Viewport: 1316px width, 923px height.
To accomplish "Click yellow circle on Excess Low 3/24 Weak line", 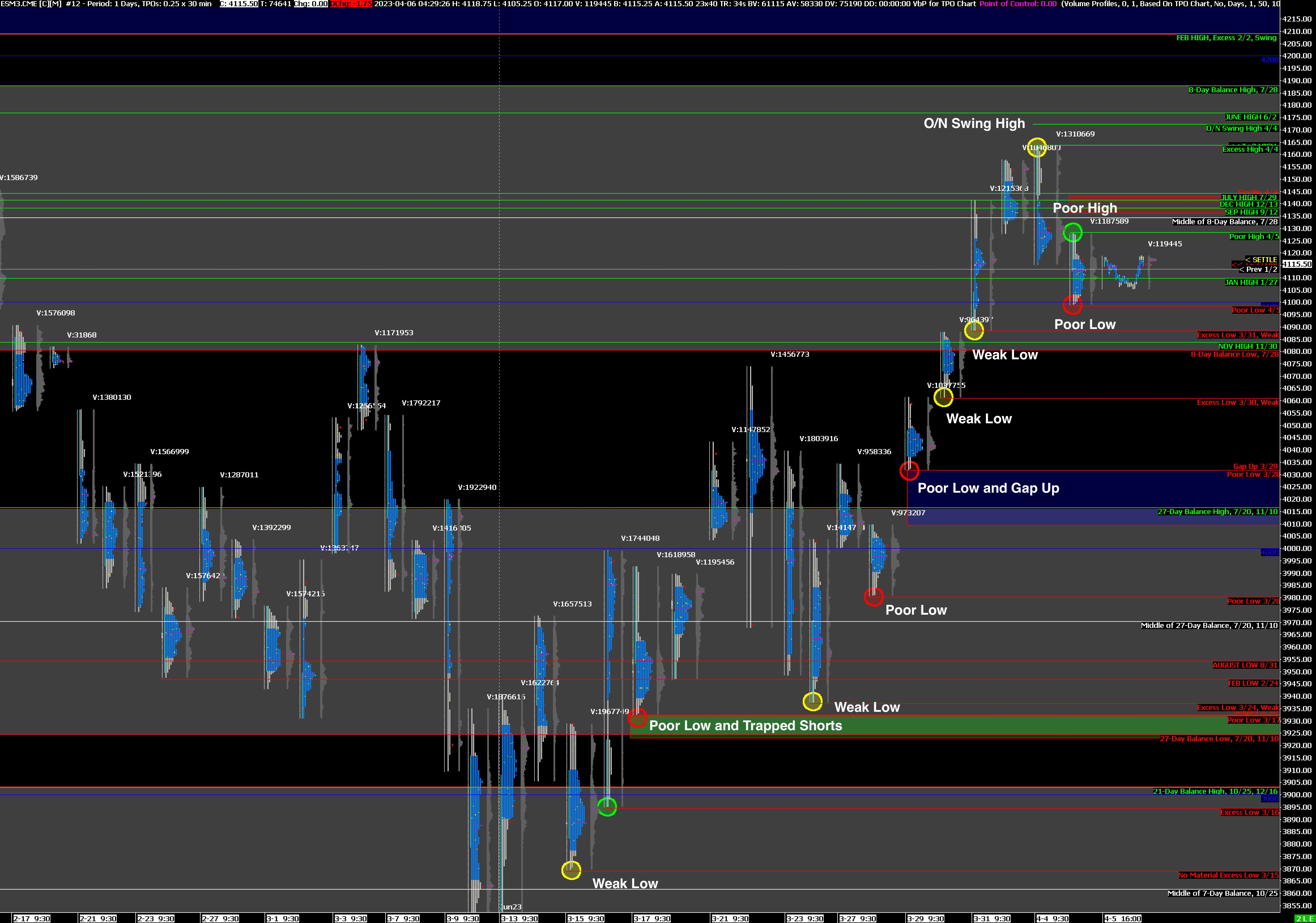I will 812,701.
